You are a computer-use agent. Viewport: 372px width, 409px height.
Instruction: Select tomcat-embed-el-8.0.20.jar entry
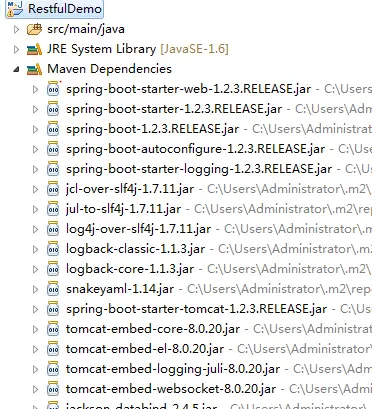(145, 349)
